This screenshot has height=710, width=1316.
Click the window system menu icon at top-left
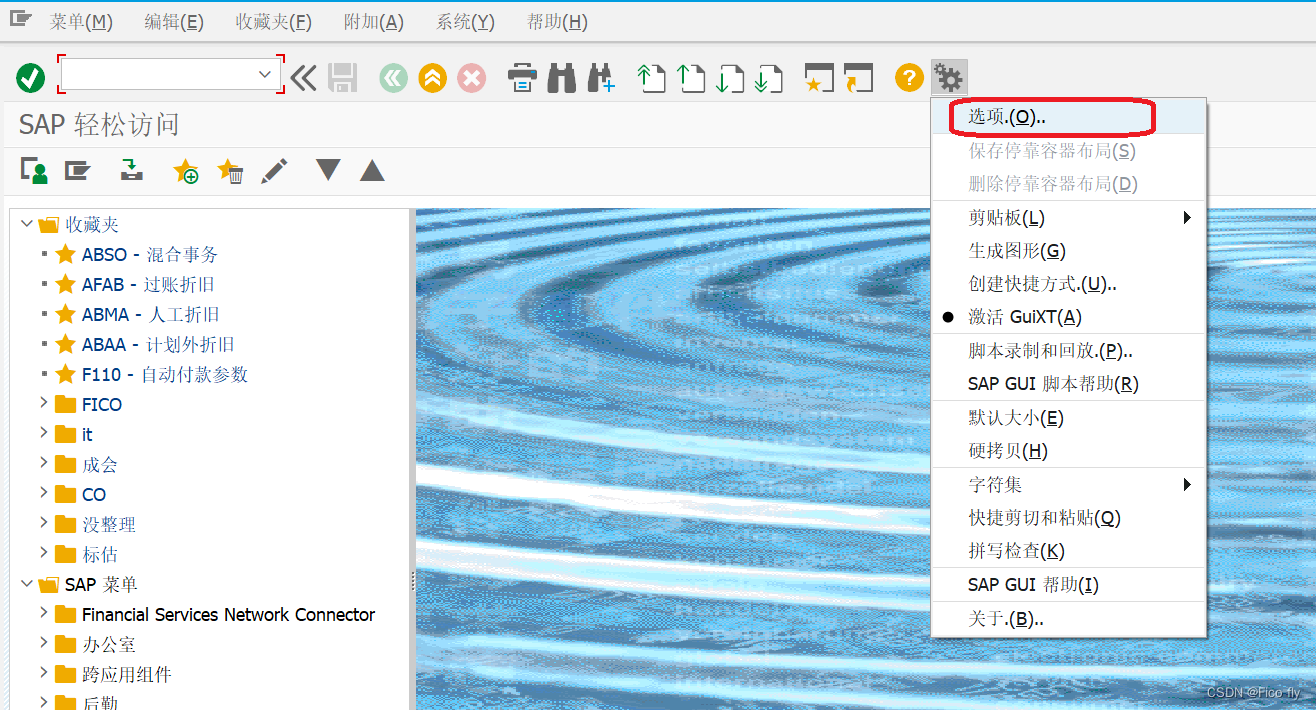(20, 19)
